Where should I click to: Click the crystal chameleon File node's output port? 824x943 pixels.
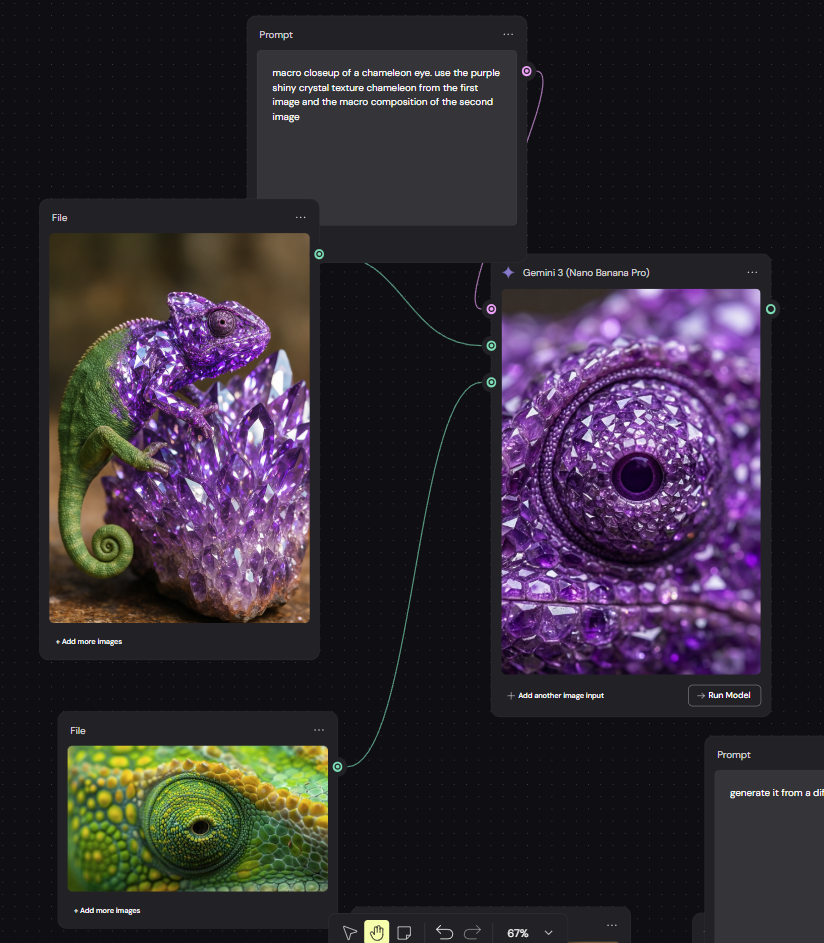tap(319, 254)
